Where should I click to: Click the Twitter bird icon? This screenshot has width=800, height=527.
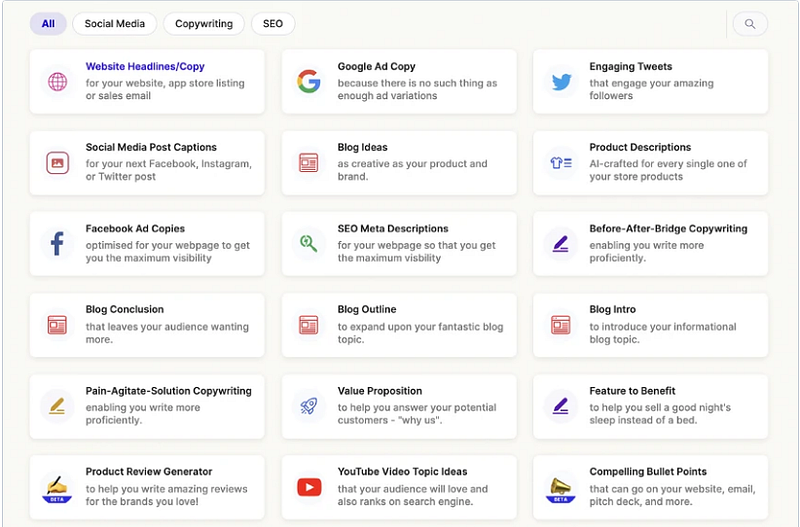(561, 82)
